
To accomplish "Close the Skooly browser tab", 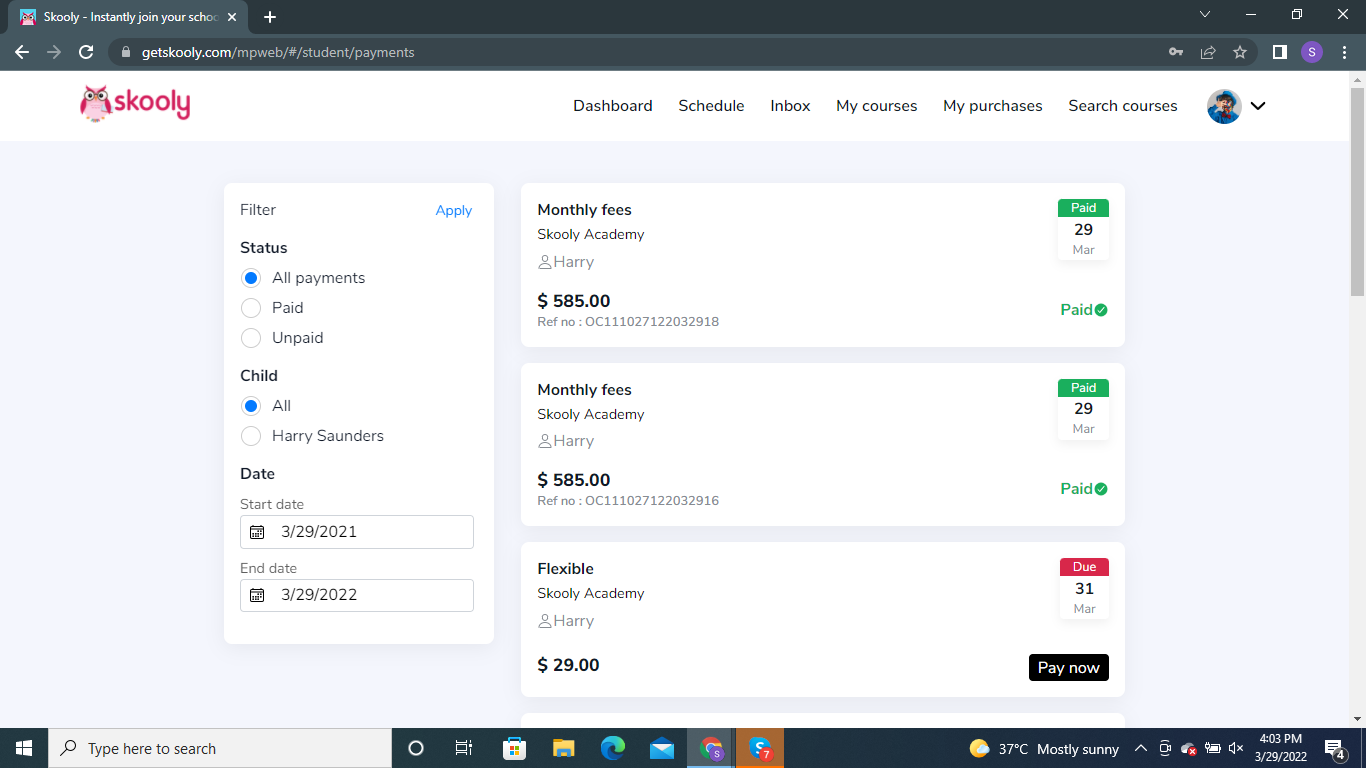I will coord(232,17).
